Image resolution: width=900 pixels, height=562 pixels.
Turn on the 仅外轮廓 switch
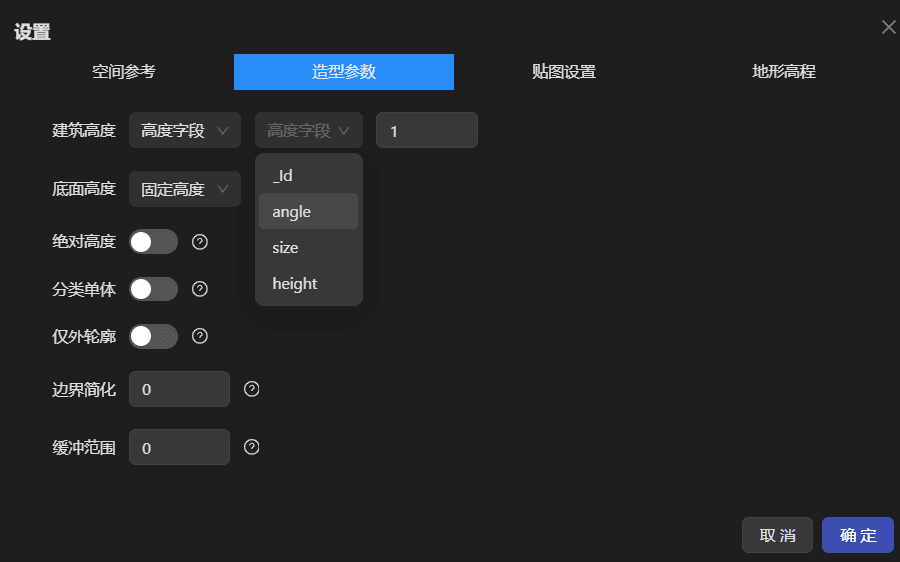click(x=154, y=337)
